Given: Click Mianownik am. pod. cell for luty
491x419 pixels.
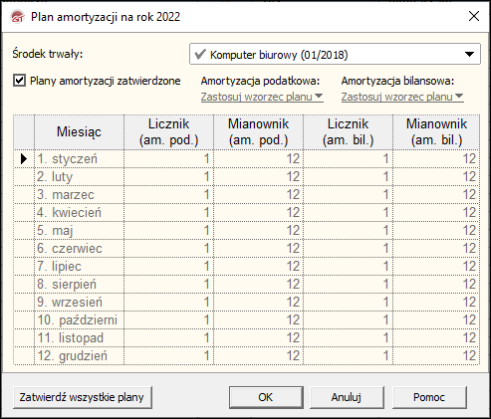Looking at the screenshot, I should coord(258,177).
